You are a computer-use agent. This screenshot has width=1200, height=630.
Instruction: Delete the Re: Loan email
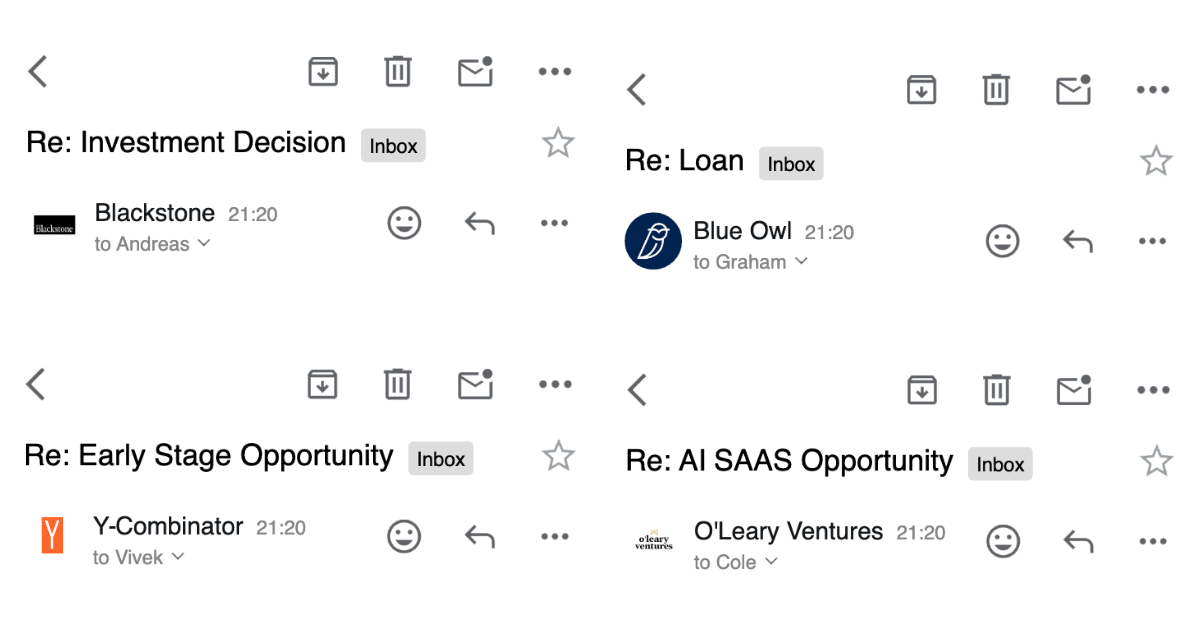996,90
